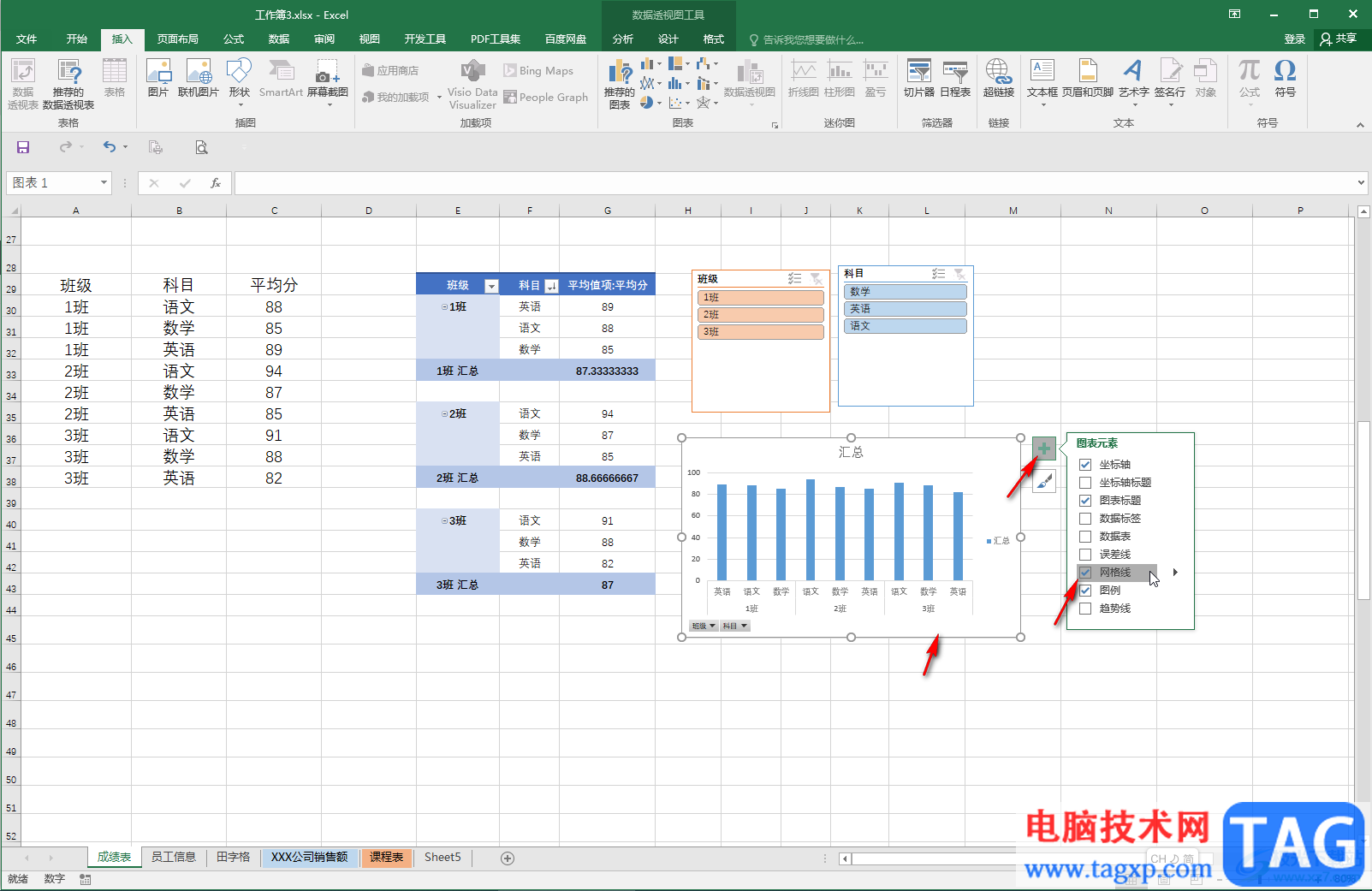Click the chart elements plus button
This screenshot has width=1372, height=891.
[x=1044, y=448]
